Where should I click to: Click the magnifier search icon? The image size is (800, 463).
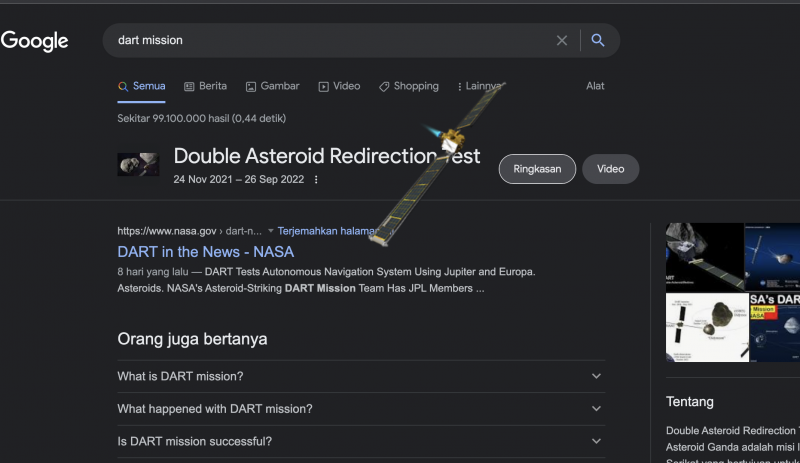point(597,40)
